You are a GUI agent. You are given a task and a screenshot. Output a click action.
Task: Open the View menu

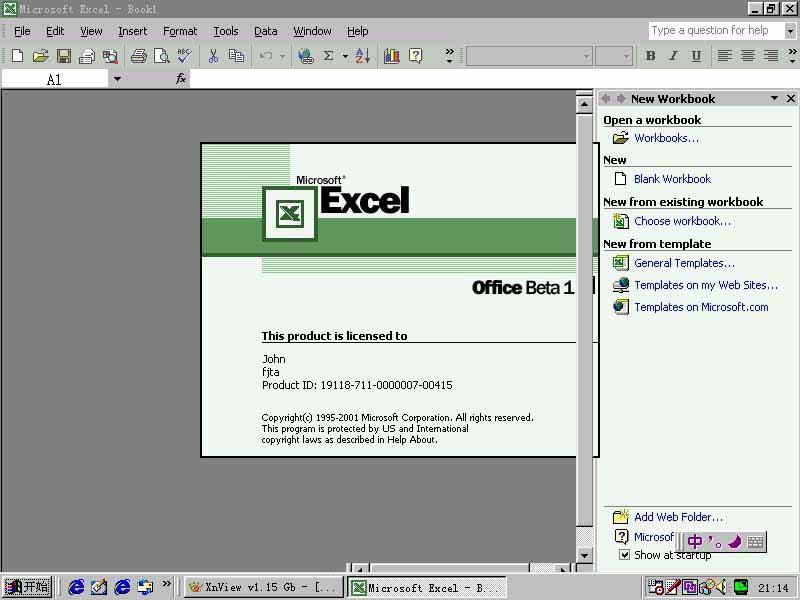[x=91, y=31]
